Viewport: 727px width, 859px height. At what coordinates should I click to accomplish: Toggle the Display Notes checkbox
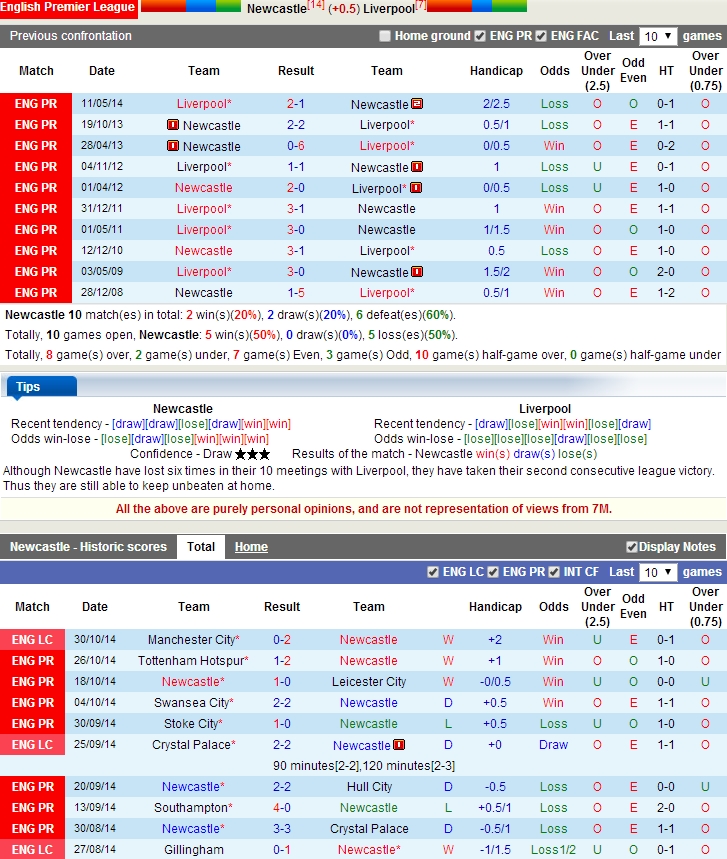632,547
